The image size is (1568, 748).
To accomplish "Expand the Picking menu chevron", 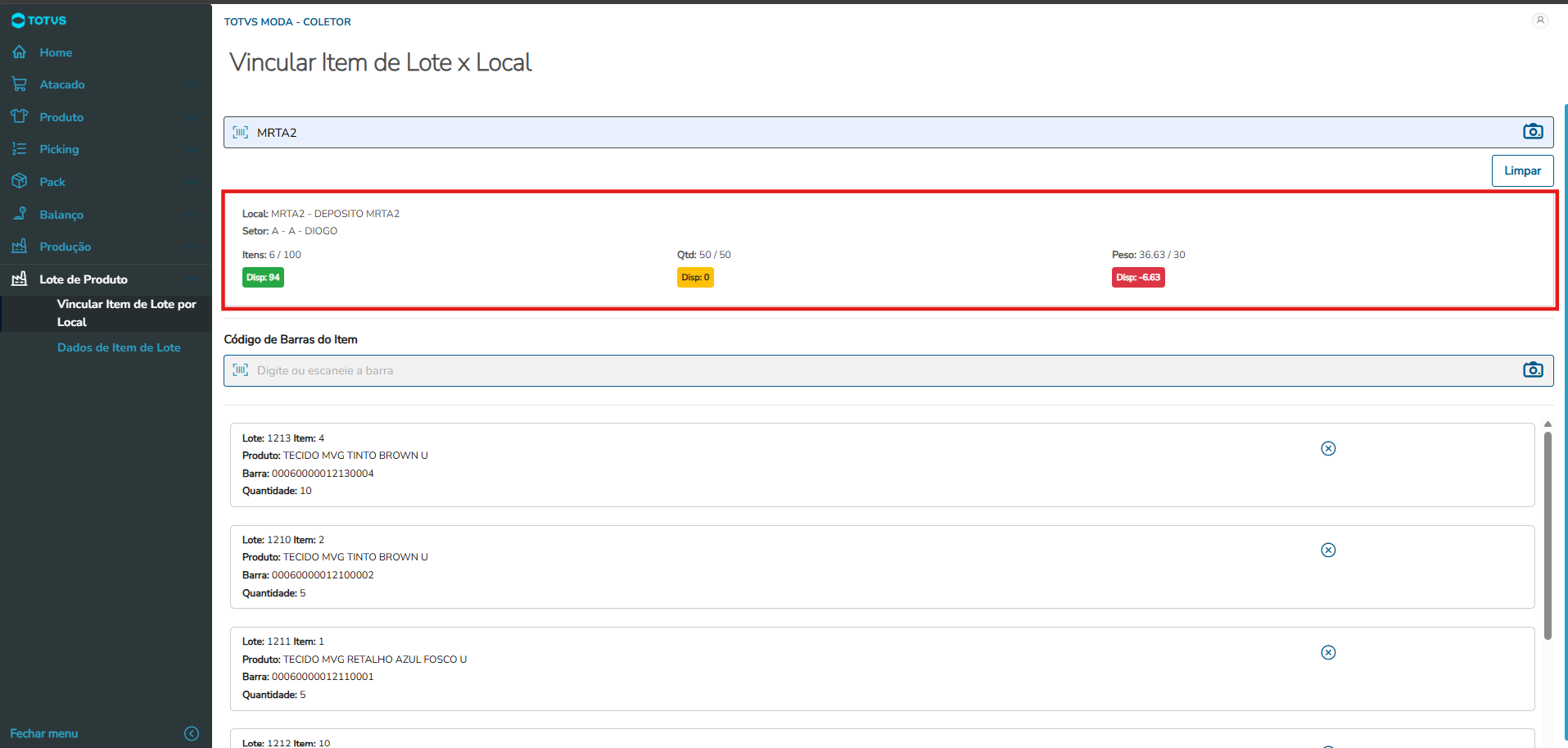I will coord(192,150).
